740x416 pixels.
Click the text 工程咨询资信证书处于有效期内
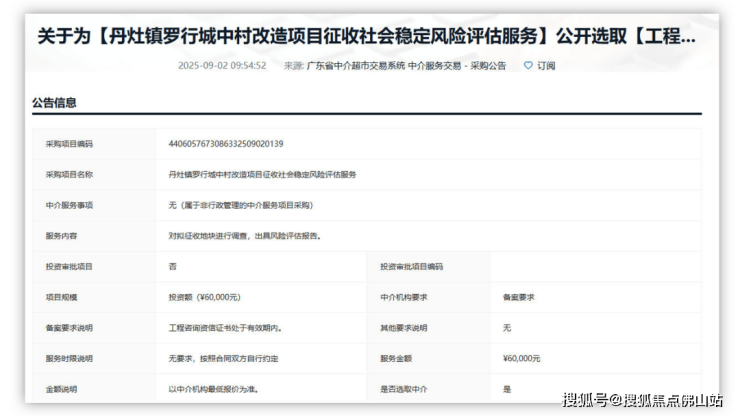[x=225, y=328]
